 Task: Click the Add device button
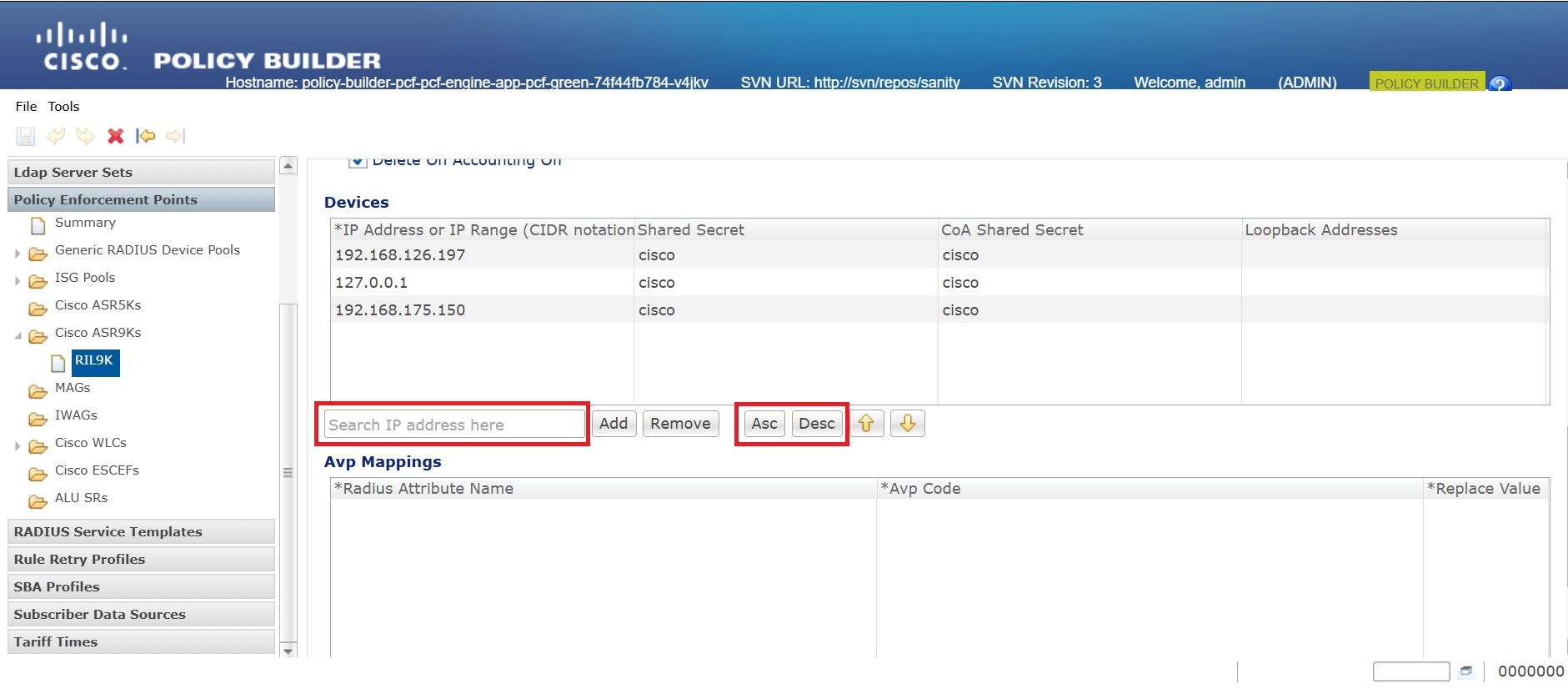(614, 424)
